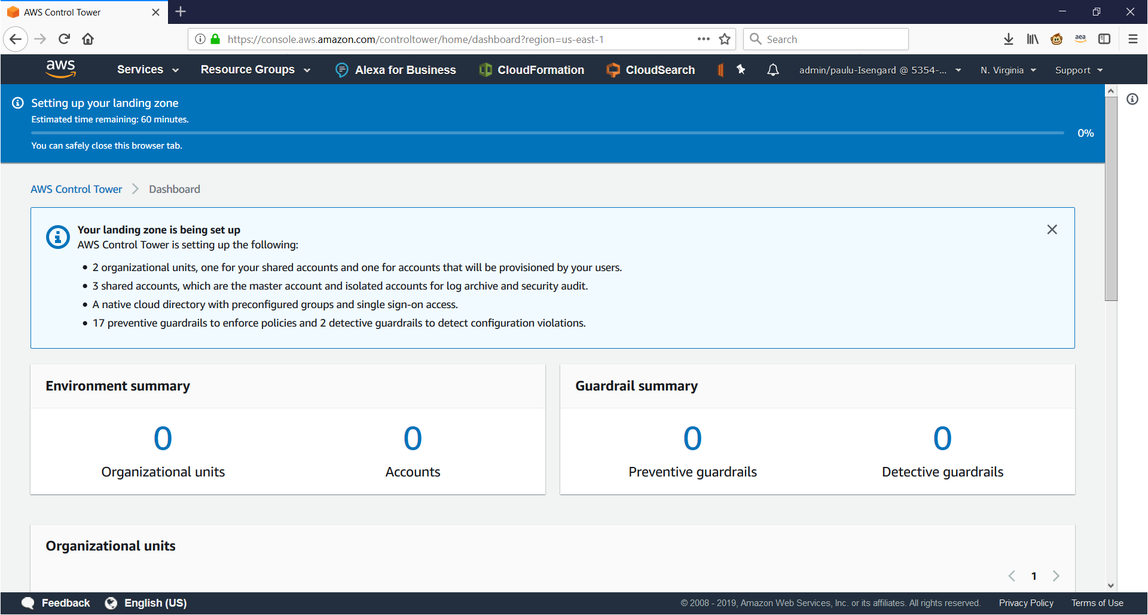Click the scrollbar up arrow
Image resolution: width=1148 pixels, height=615 pixels.
click(1111, 91)
